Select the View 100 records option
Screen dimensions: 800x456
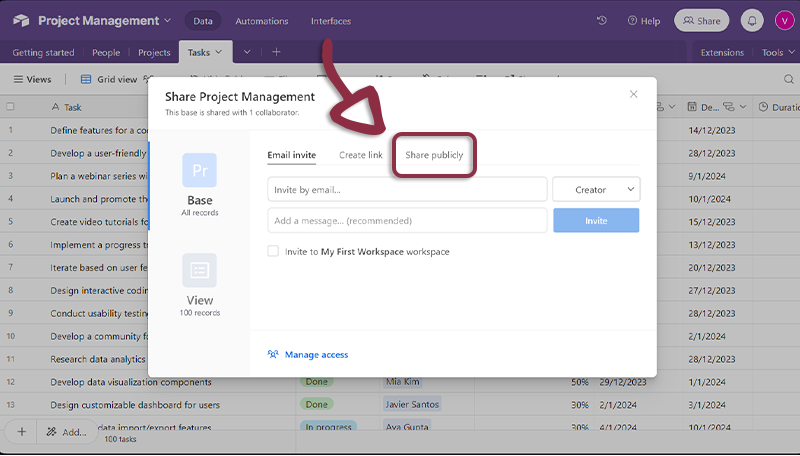pyautogui.click(x=199, y=285)
